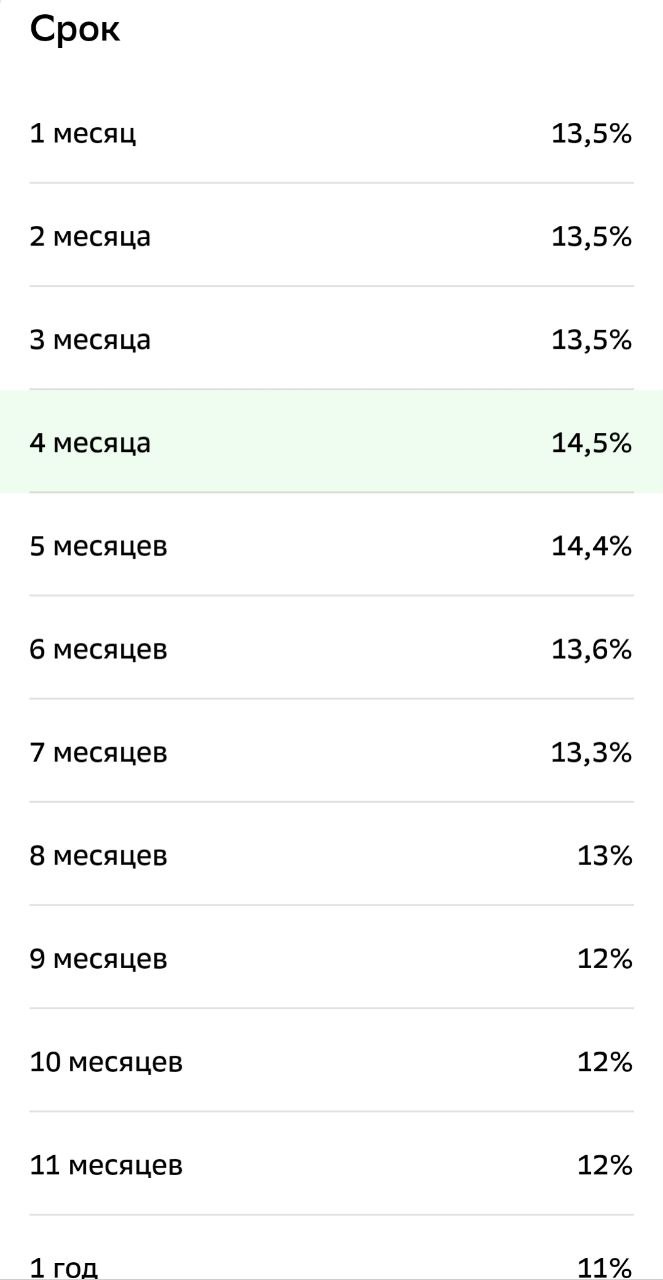Click the 14,4% rate next to 5 месяцев
The width and height of the screenshot is (663, 1280).
point(592,546)
